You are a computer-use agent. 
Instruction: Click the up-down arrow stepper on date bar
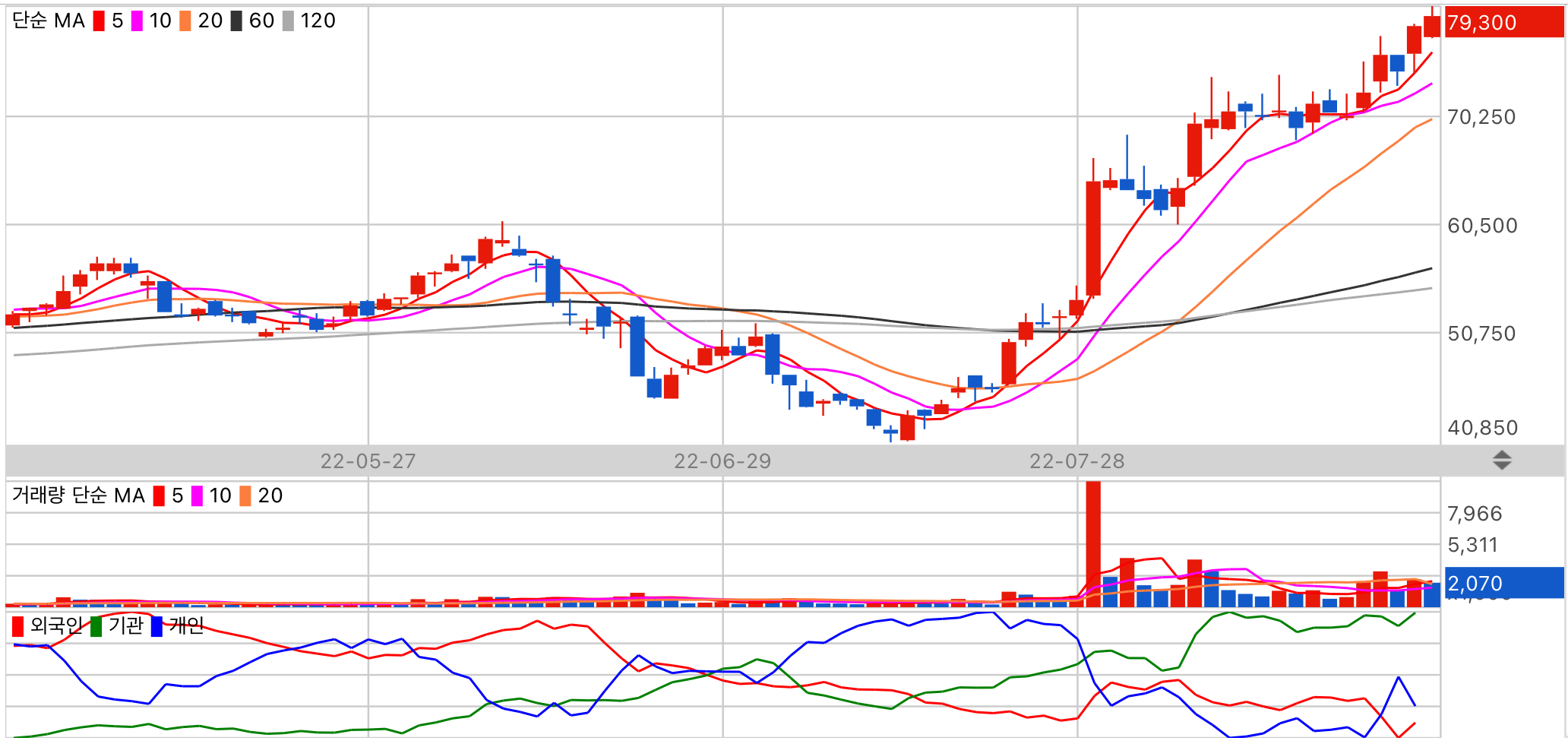click(x=1502, y=461)
